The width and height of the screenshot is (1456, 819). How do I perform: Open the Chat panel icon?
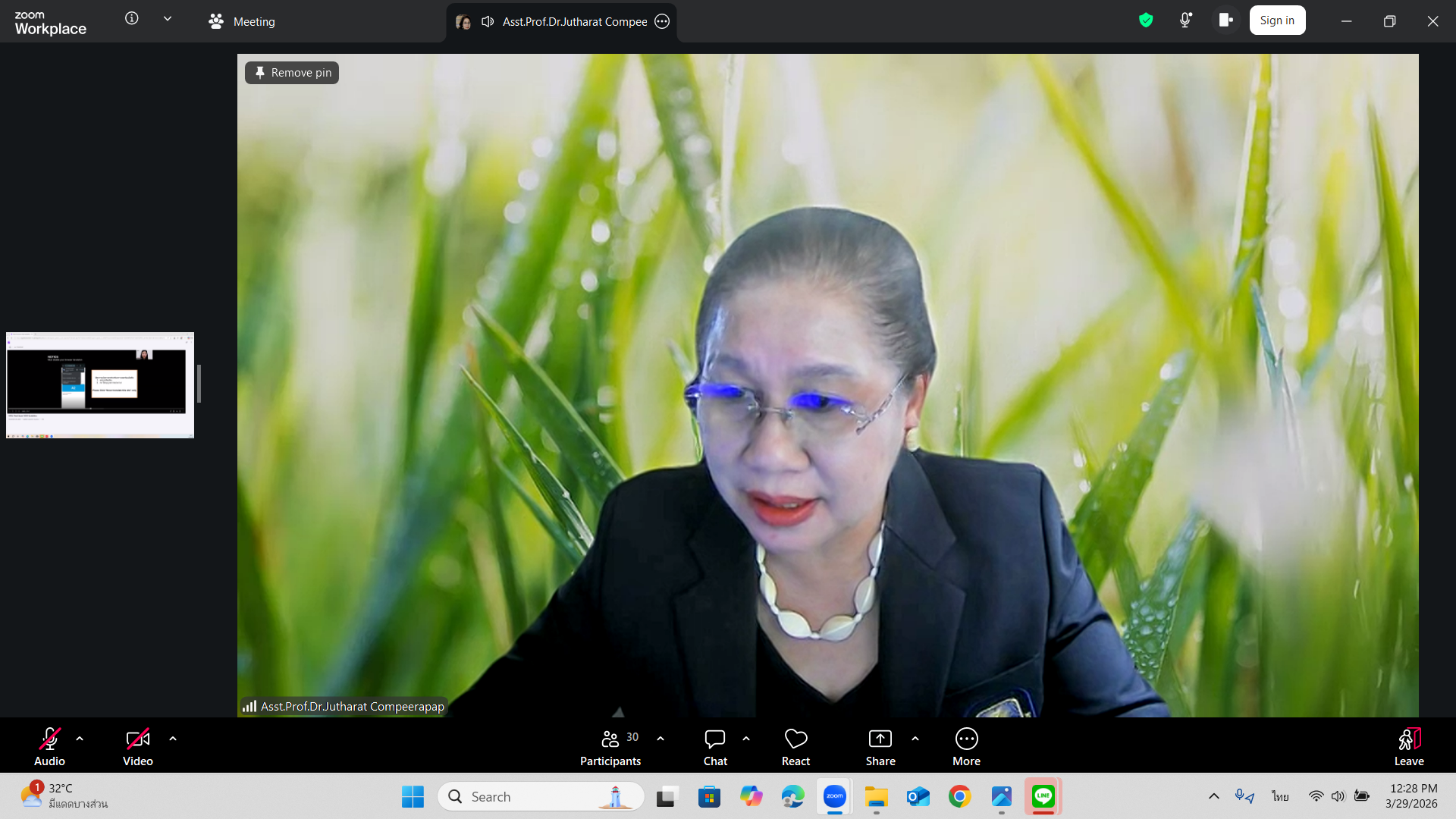pyautogui.click(x=714, y=739)
